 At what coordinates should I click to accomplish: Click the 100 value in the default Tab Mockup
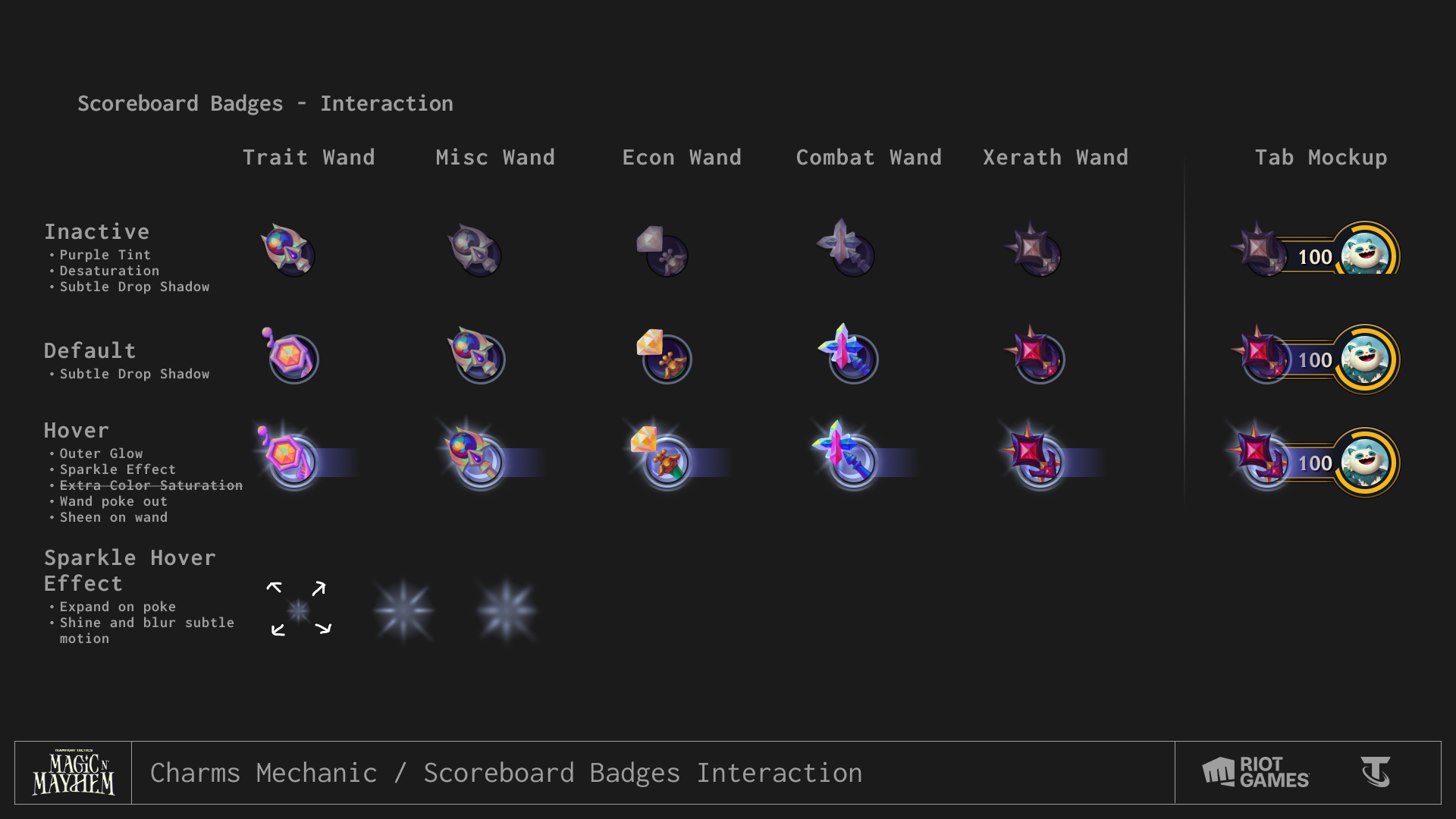(x=1315, y=360)
